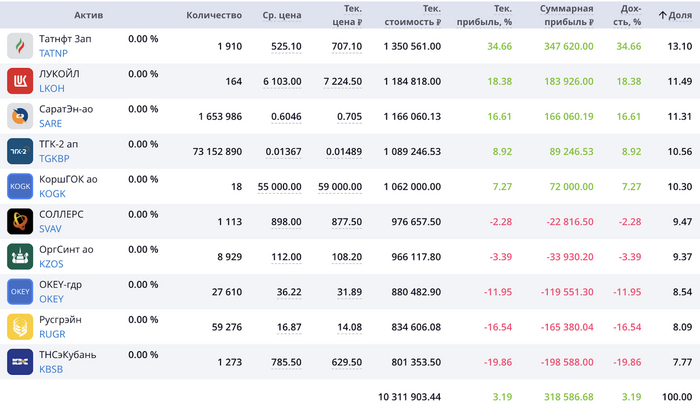Viewport: 700px width, 410px height.
Task: Click the KOGK logo icon
Action: [21, 186]
